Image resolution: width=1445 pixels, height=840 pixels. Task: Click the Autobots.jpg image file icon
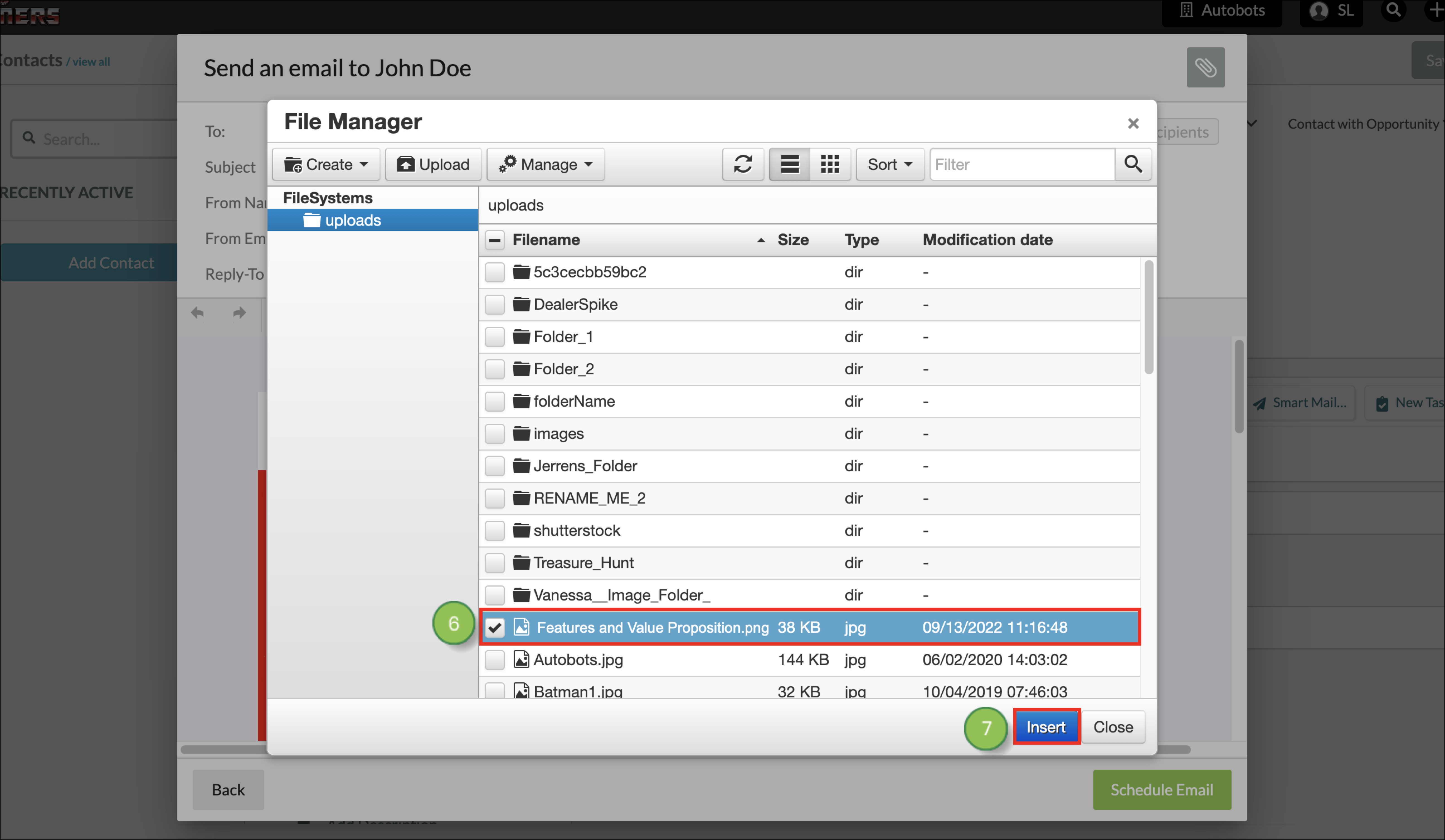pyautogui.click(x=521, y=660)
